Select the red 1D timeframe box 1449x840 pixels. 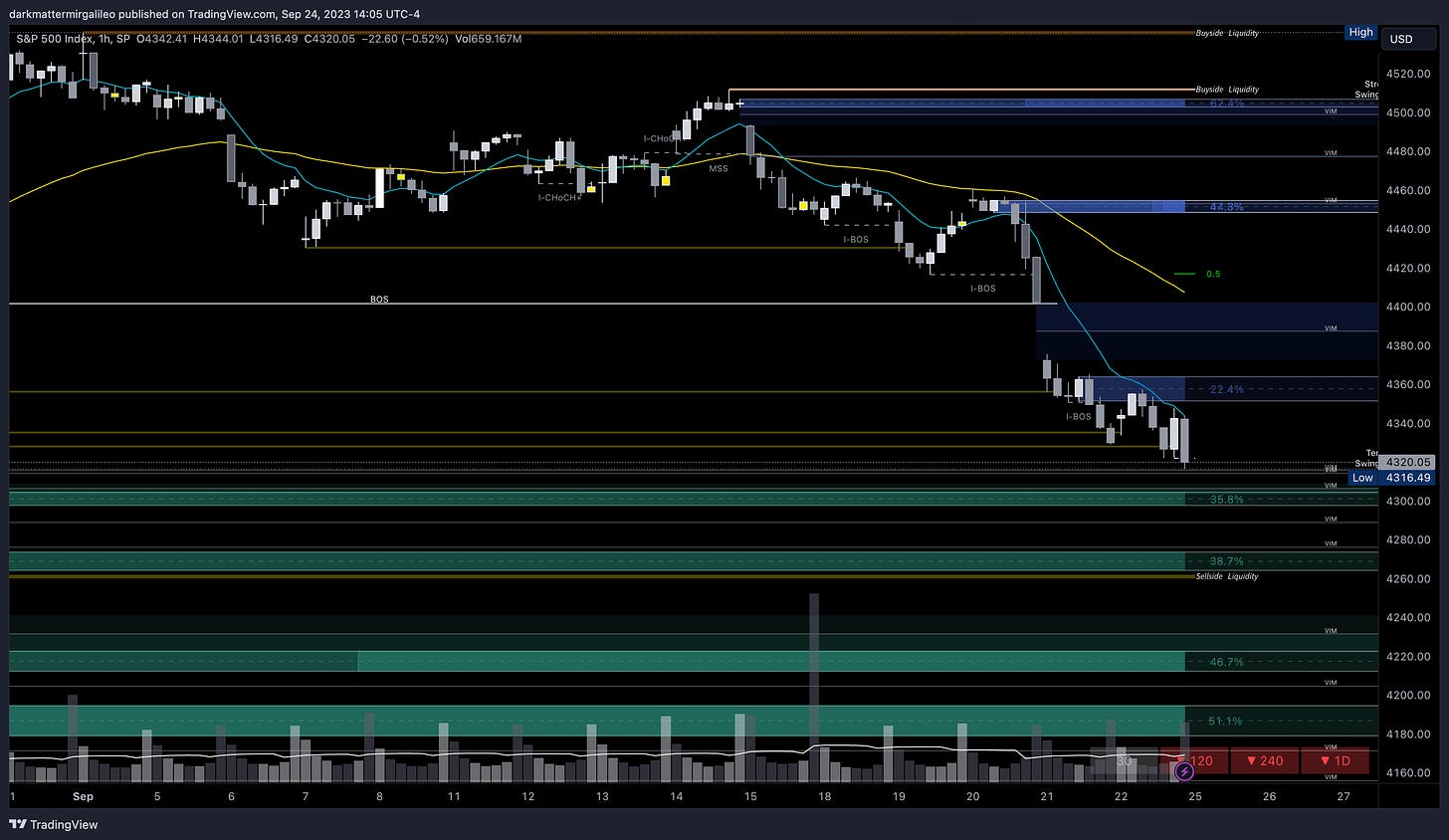[x=1335, y=761]
